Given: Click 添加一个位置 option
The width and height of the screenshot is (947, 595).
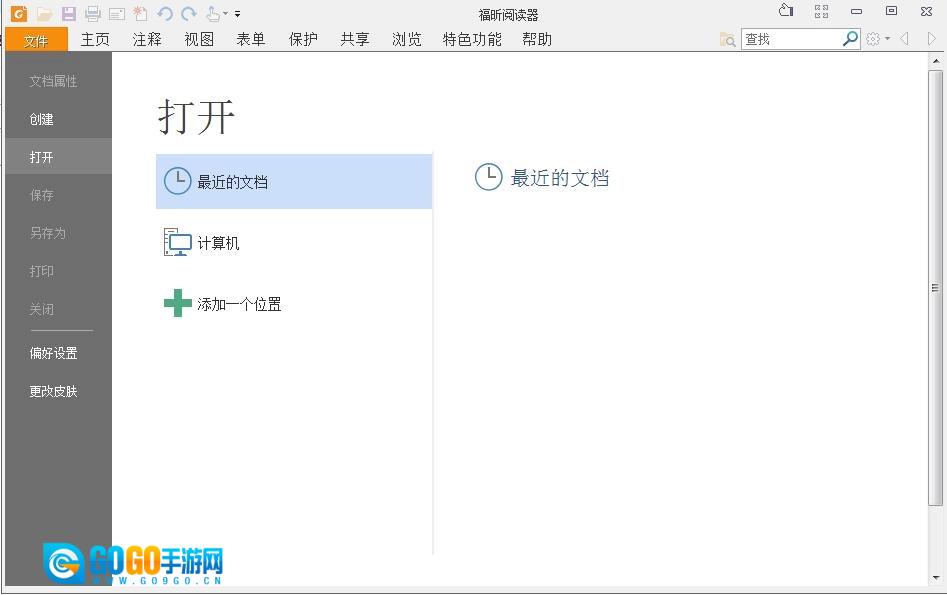Looking at the screenshot, I should [x=294, y=303].
